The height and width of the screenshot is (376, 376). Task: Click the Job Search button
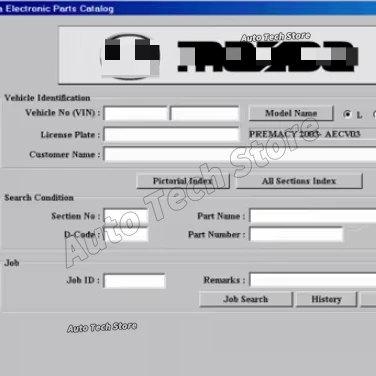point(246,299)
